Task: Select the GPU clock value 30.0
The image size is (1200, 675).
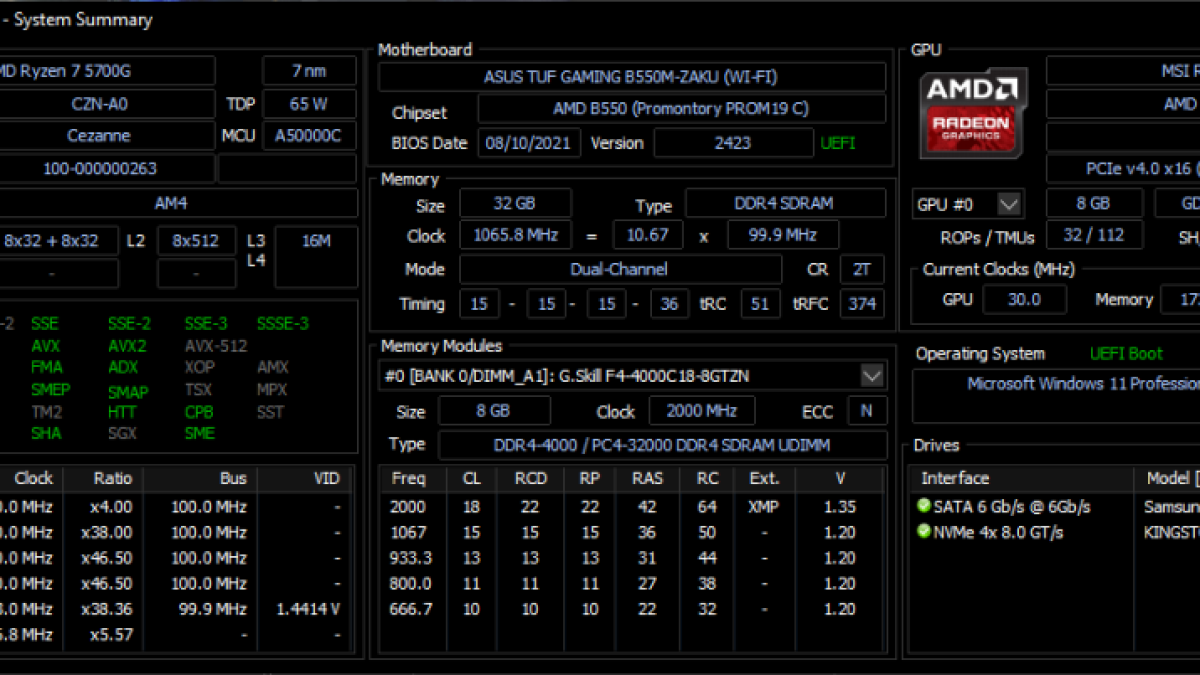Action: pyautogui.click(x=1025, y=300)
